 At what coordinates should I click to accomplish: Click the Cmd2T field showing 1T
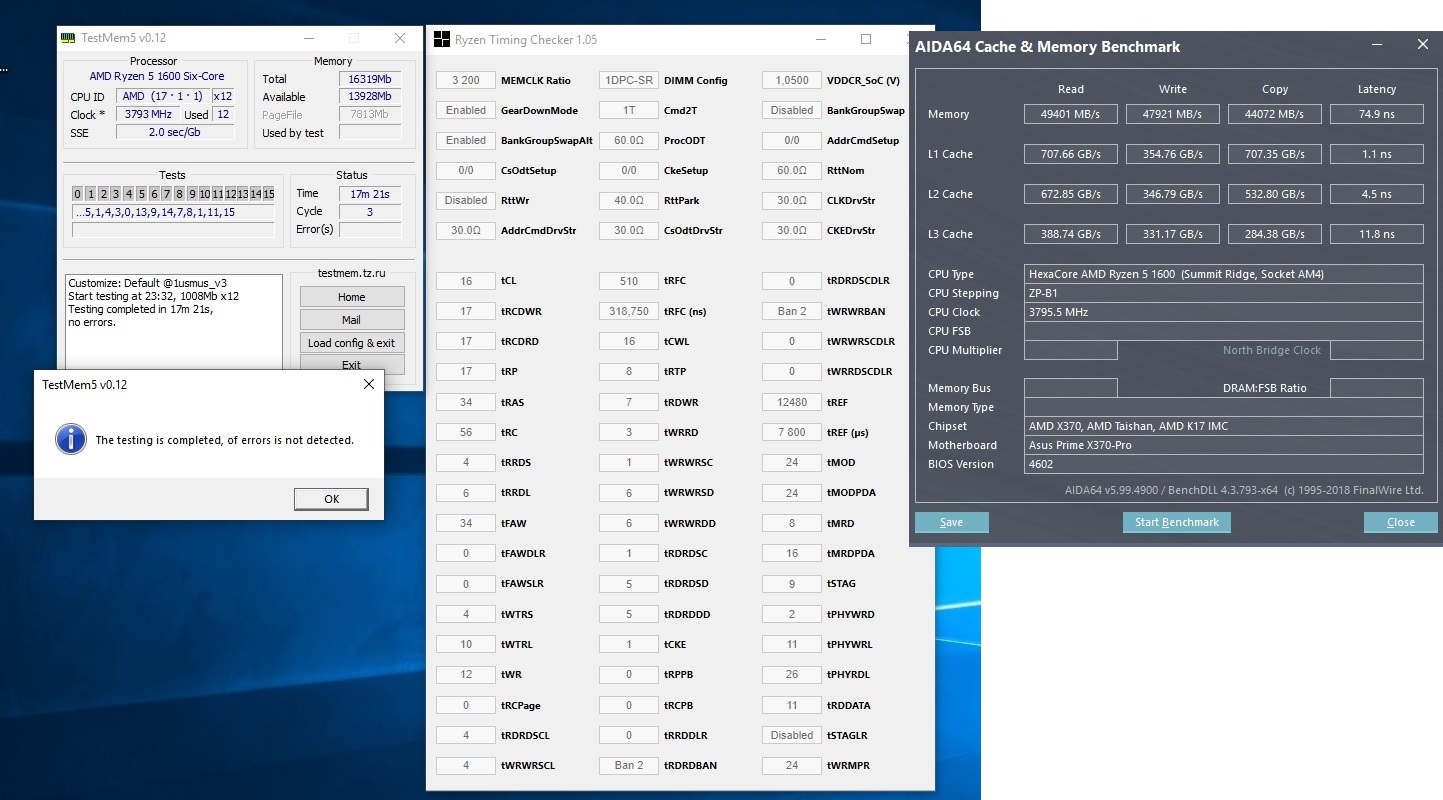click(x=629, y=110)
